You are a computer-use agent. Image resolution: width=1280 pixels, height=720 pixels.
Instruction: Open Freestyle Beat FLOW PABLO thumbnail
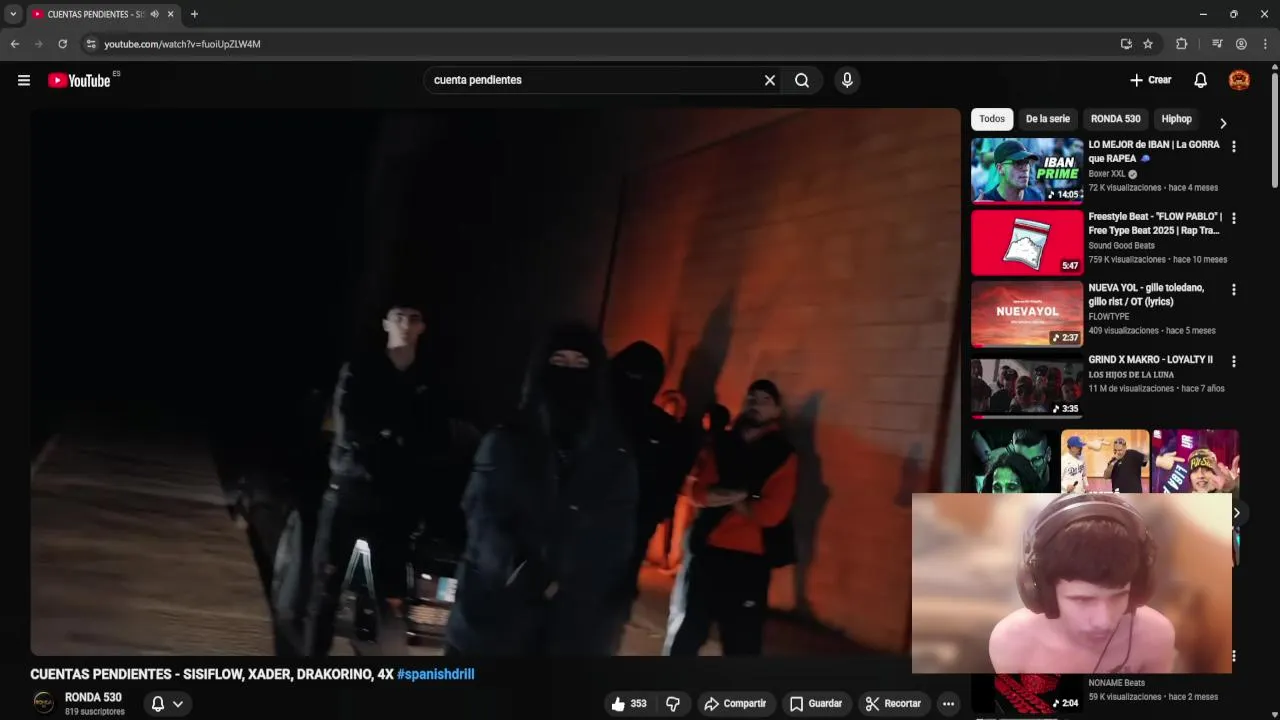pyautogui.click(x=1027, y=242)
